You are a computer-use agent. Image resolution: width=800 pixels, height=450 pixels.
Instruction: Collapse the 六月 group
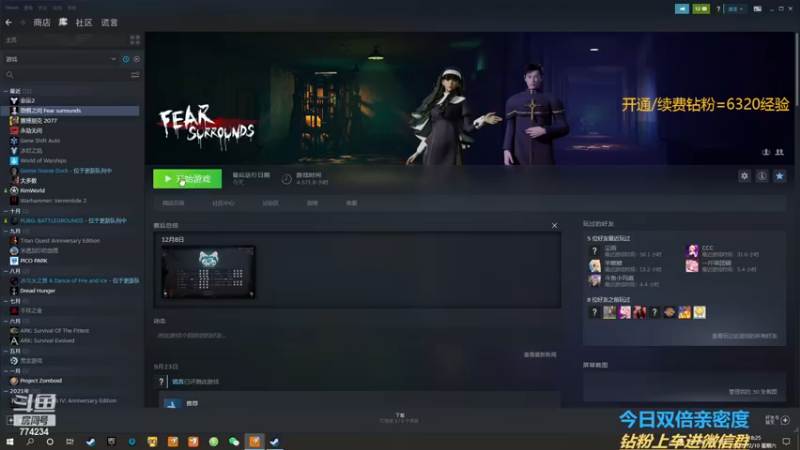pyautogui.click(x=6, y=321)
